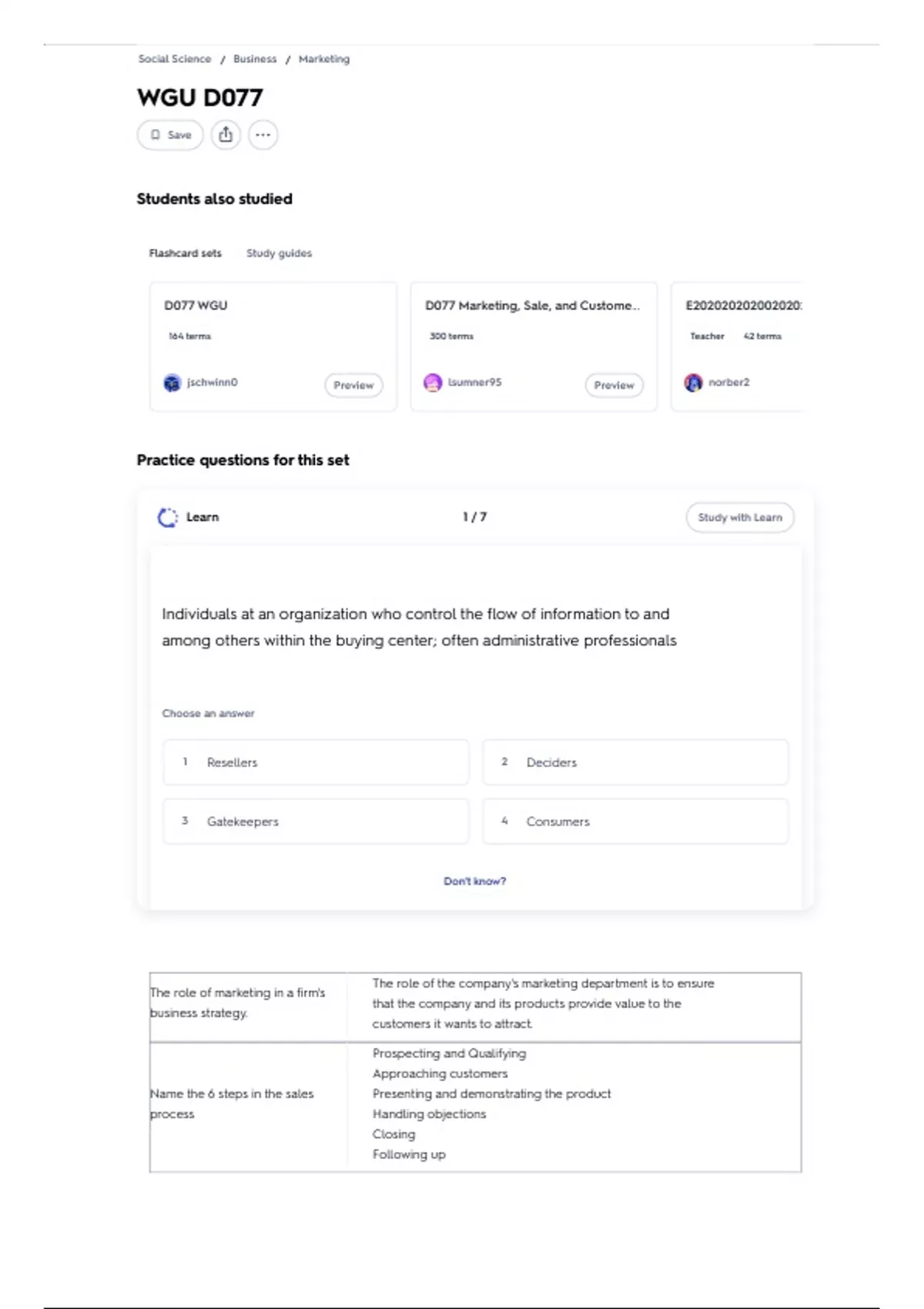Click the share icon under WGU D077
The width and height of the screenshot is (924, 1309).
[226, 135]
